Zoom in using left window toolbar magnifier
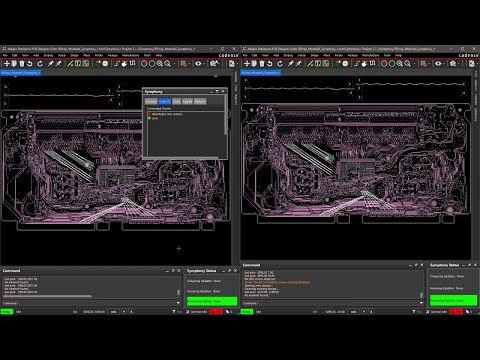Screen dimensions: 480x360 [160, 63]
